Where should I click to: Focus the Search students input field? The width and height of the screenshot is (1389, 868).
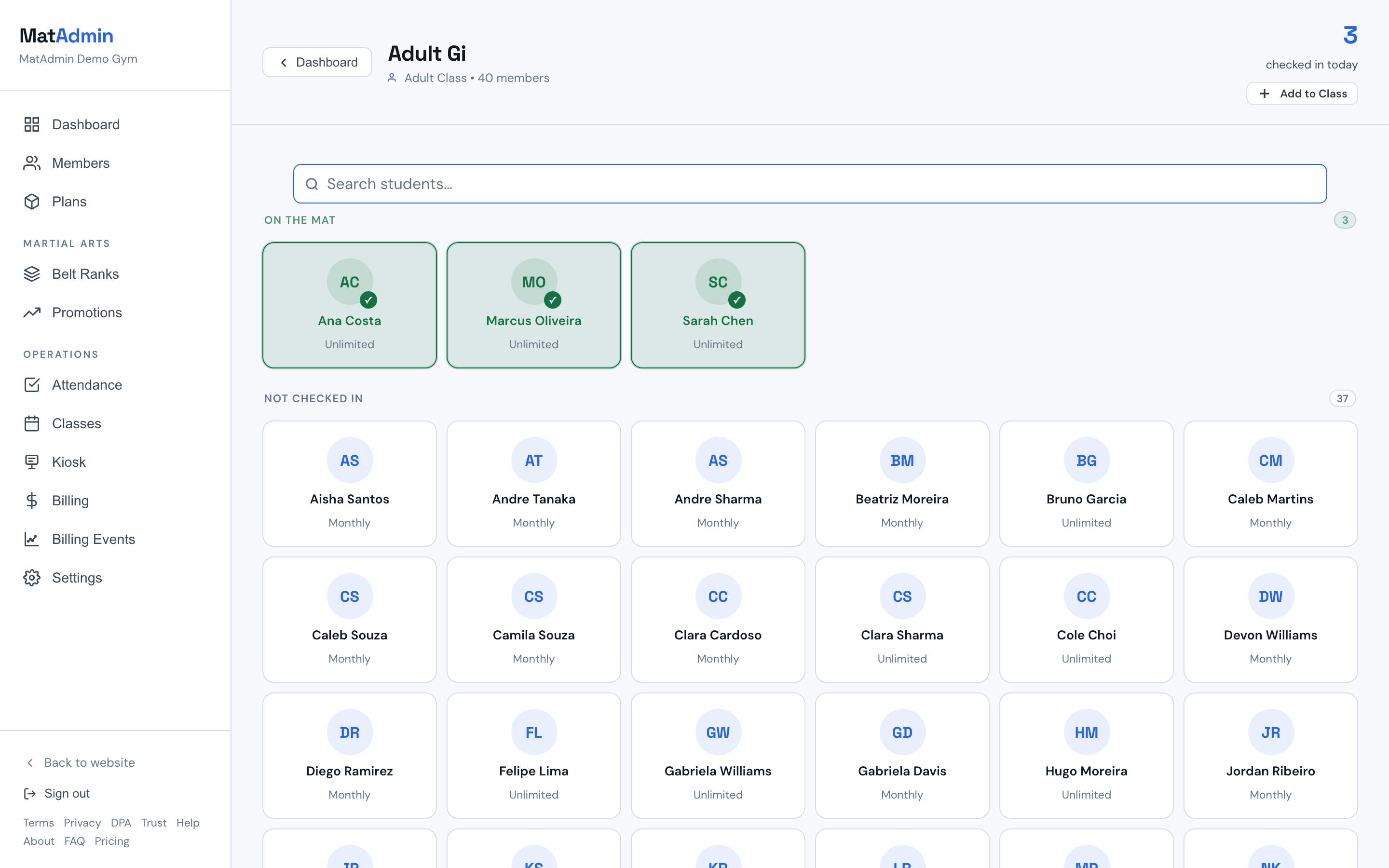click(810, 184)
